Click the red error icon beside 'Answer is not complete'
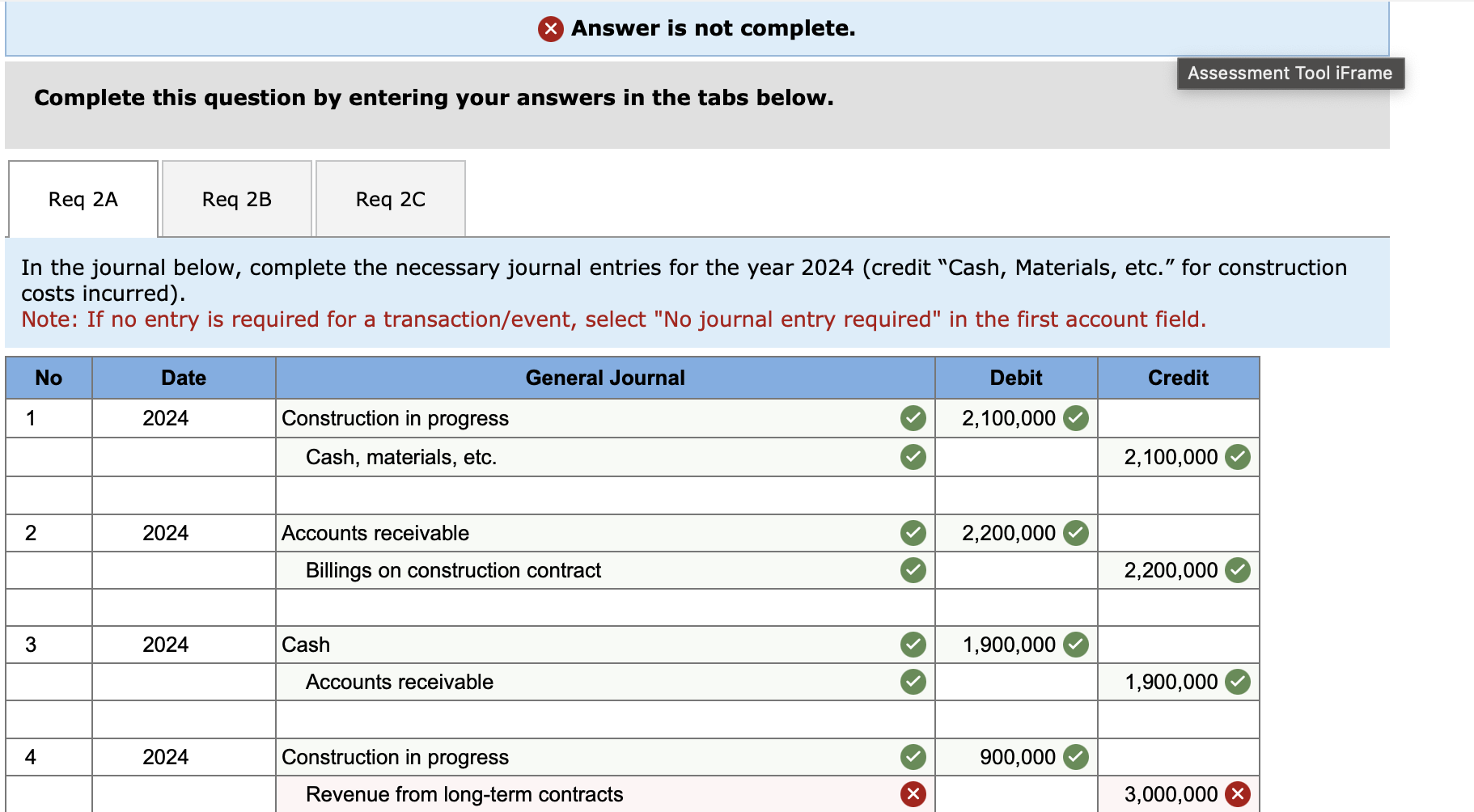Image resolution: width=1474 pixels, height=812 pixels. pos(551,29)
